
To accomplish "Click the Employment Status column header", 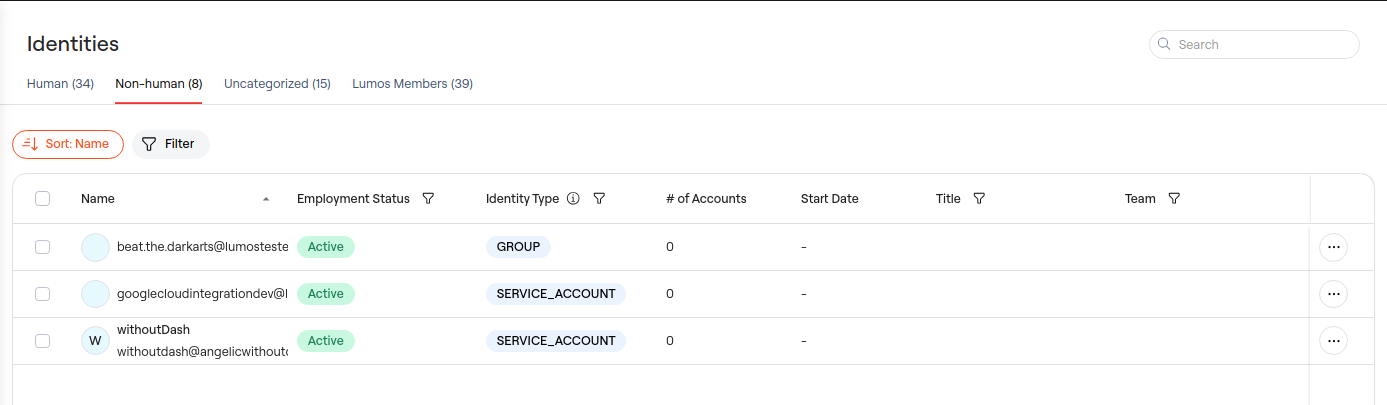I will click(353, 199).
